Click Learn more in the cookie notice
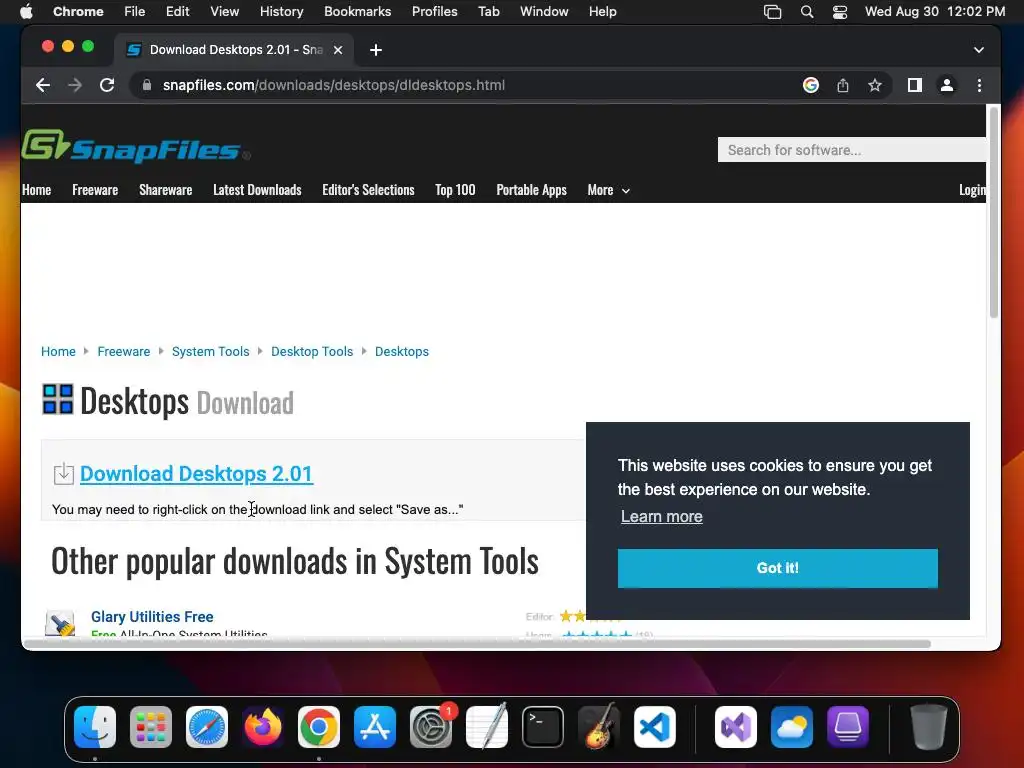The height and width of the screenshot is (768, 1024). tap(662, 517)
